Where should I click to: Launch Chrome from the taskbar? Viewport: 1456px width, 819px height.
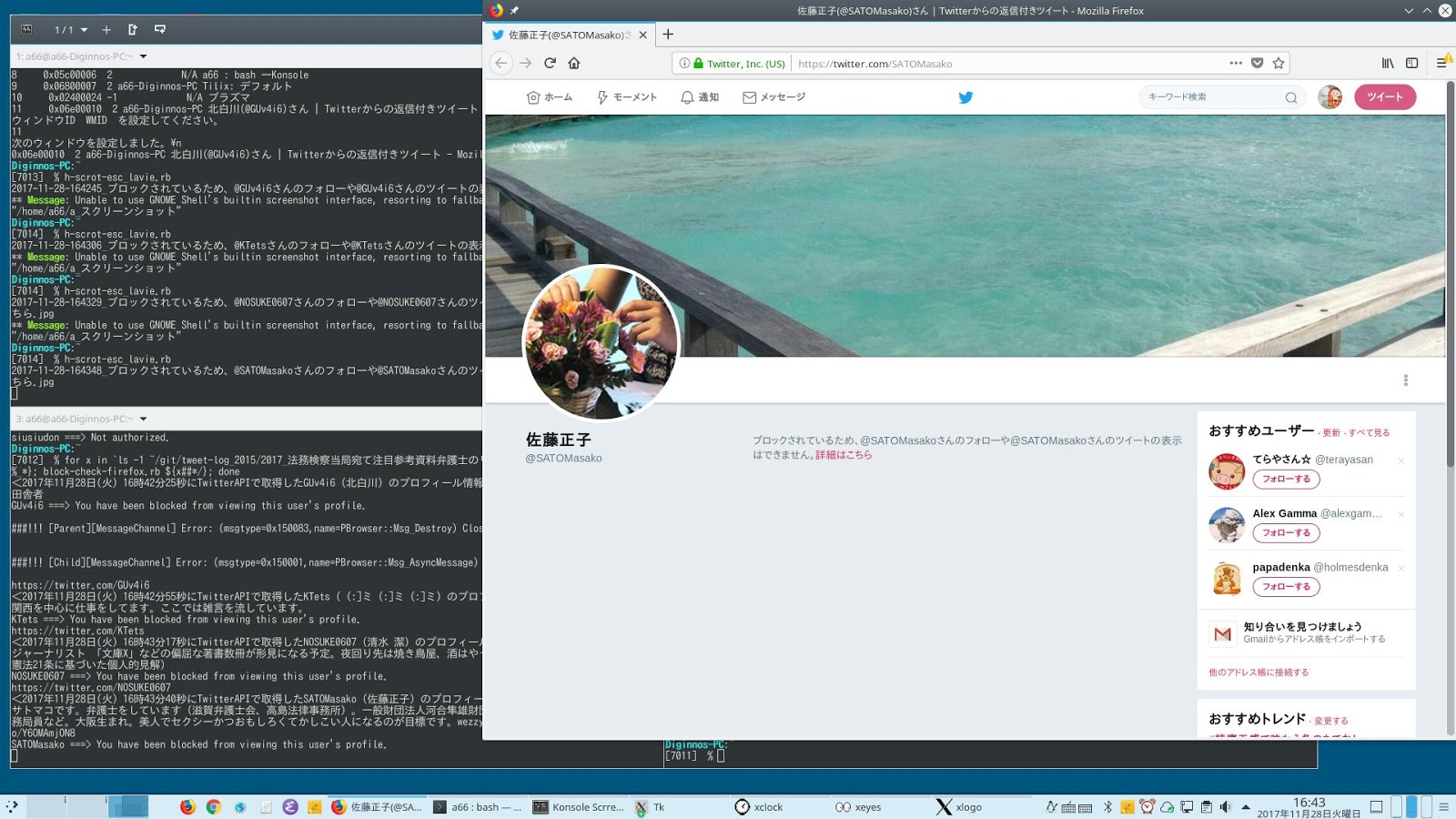[213, 807]
